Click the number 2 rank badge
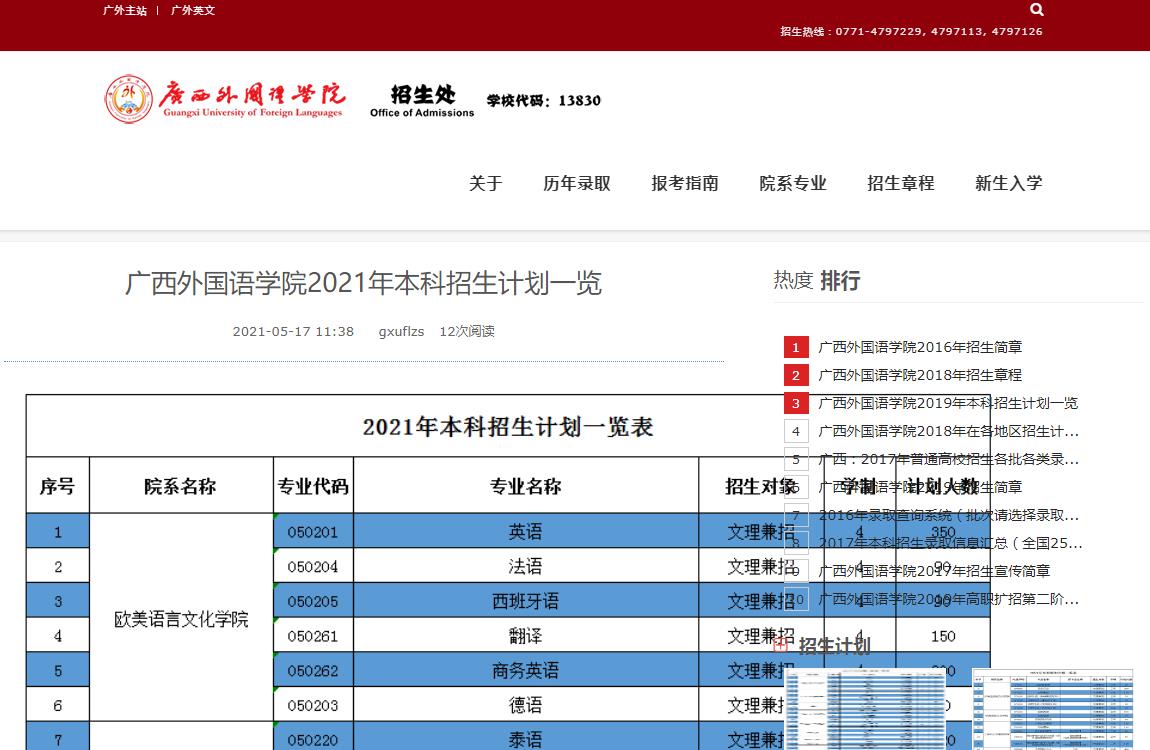 coord(796,376)
